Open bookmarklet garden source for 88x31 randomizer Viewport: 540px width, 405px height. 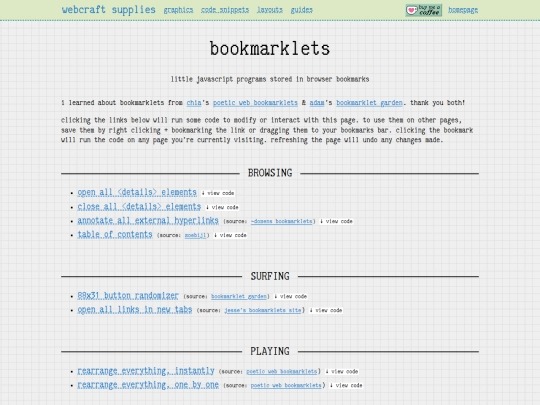tap(239, 297)
